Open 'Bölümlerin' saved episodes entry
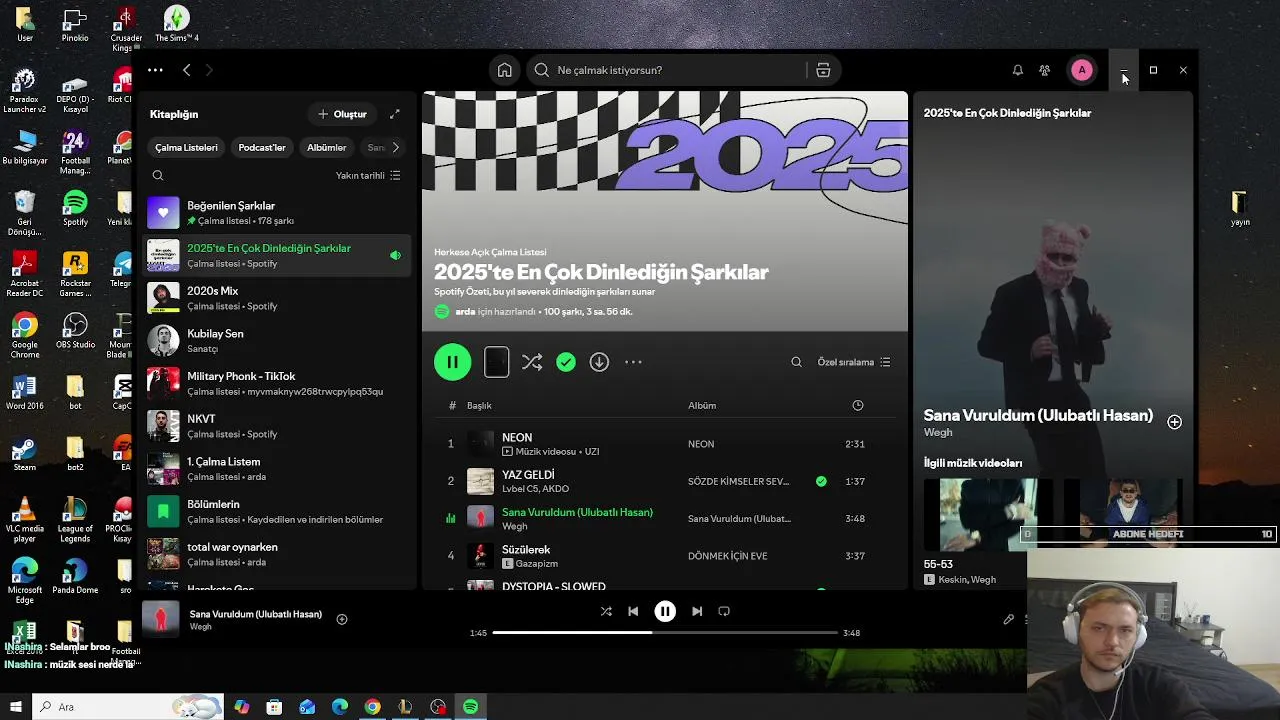Viewport: 1280px width, 720px height. [x=277, y=511]
